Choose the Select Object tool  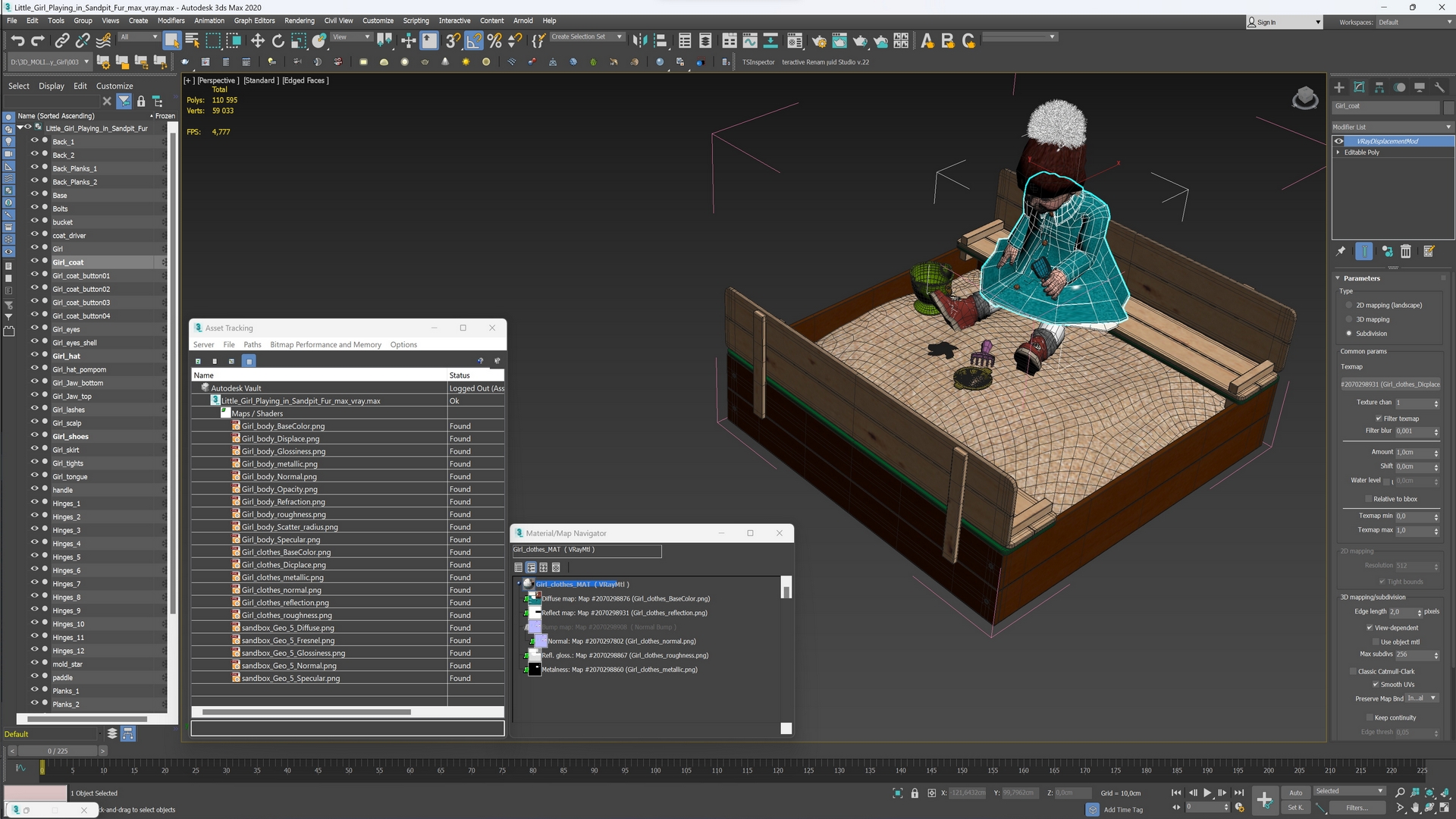(x=171, y=40)
